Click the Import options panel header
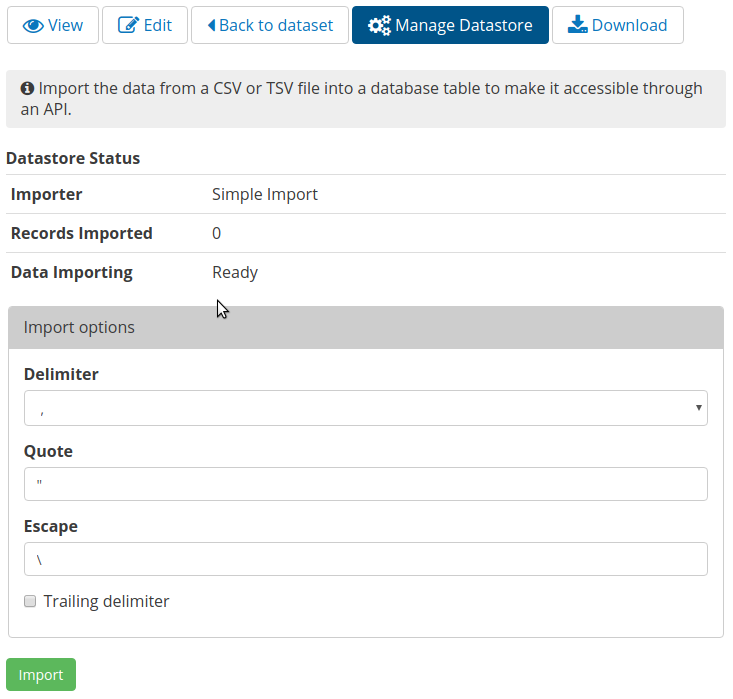 tap(365, 327)
